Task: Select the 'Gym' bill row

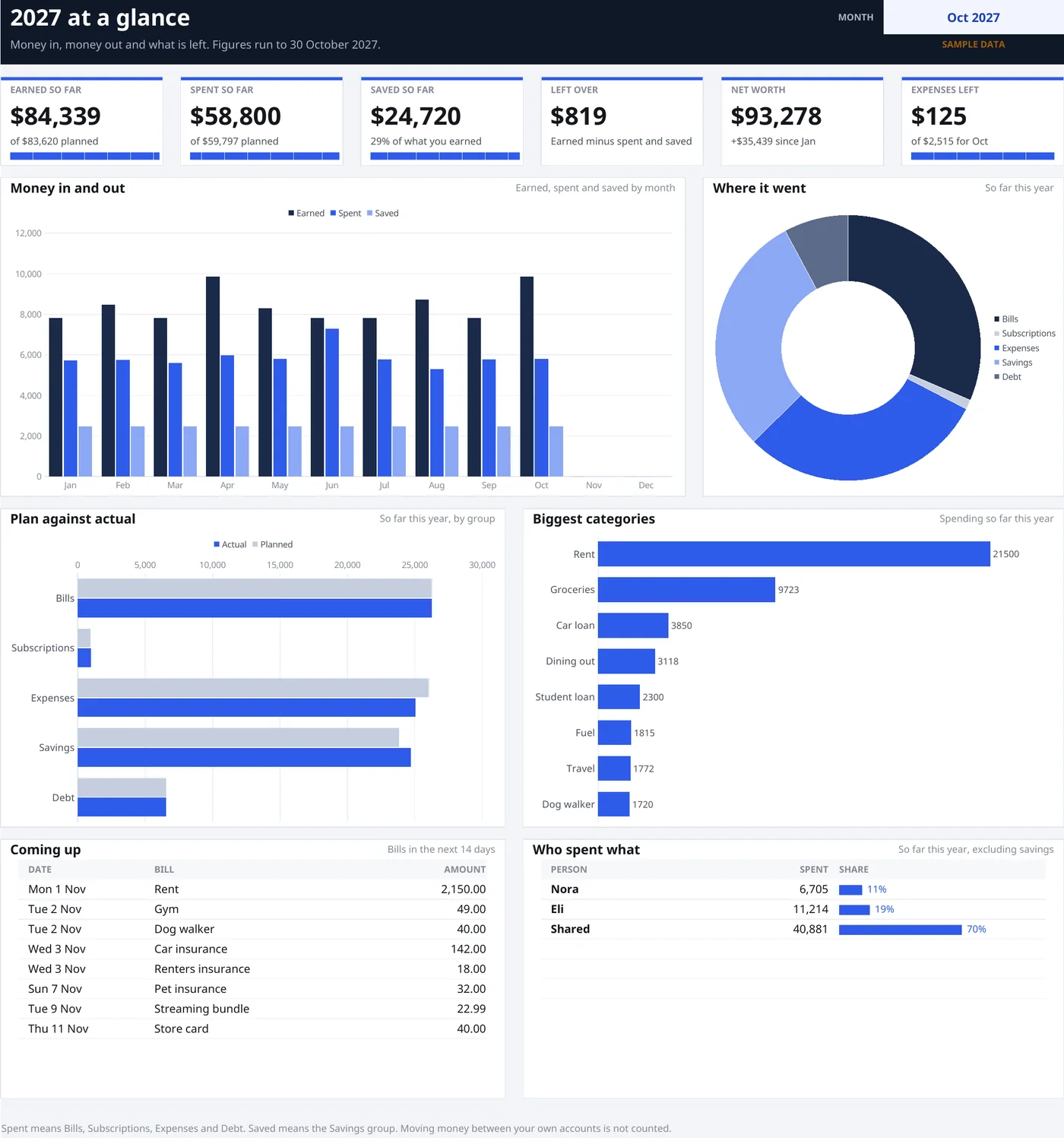Action: [x=252, y=909]
